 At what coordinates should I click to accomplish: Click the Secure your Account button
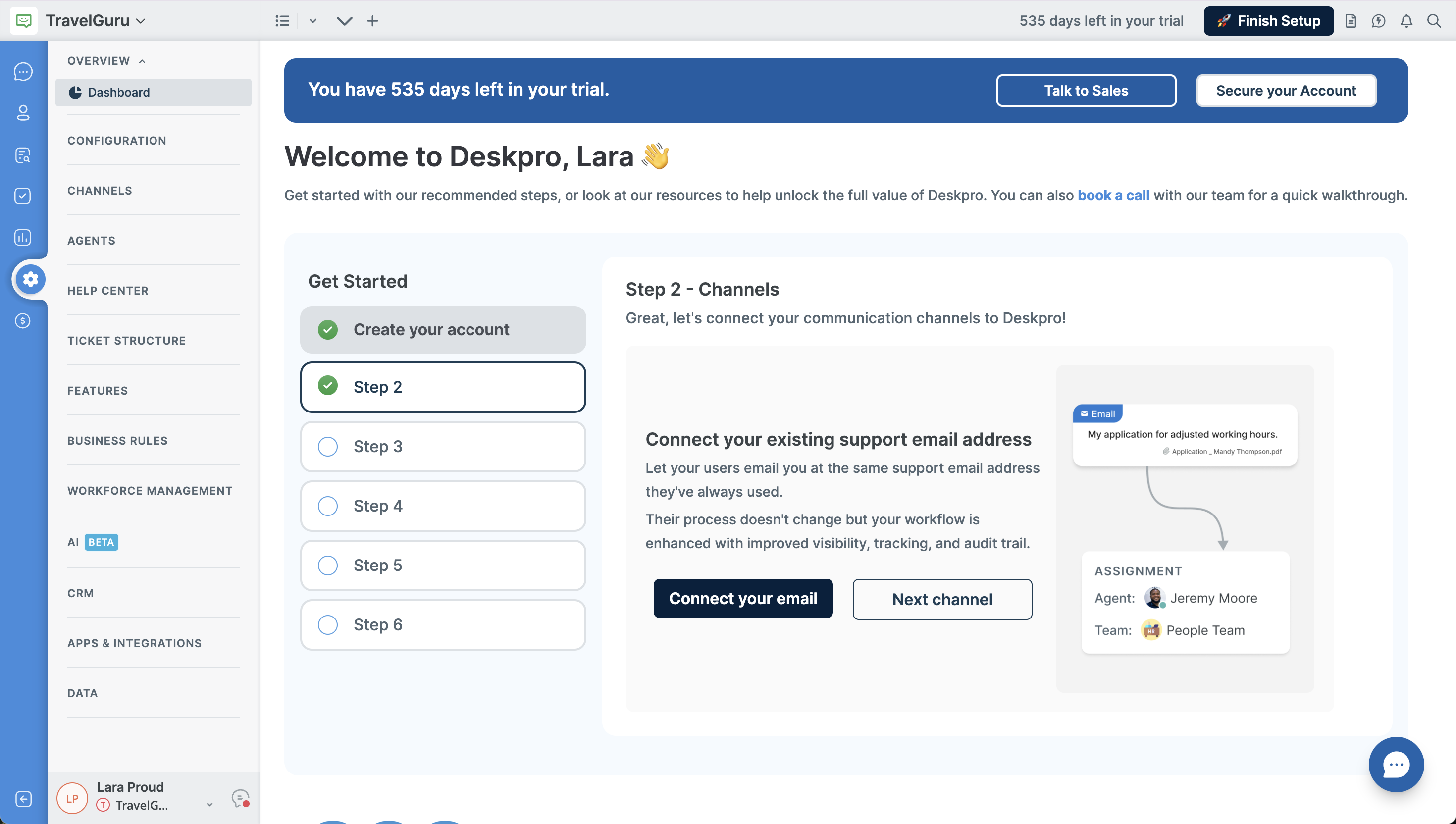(1286, 91)
